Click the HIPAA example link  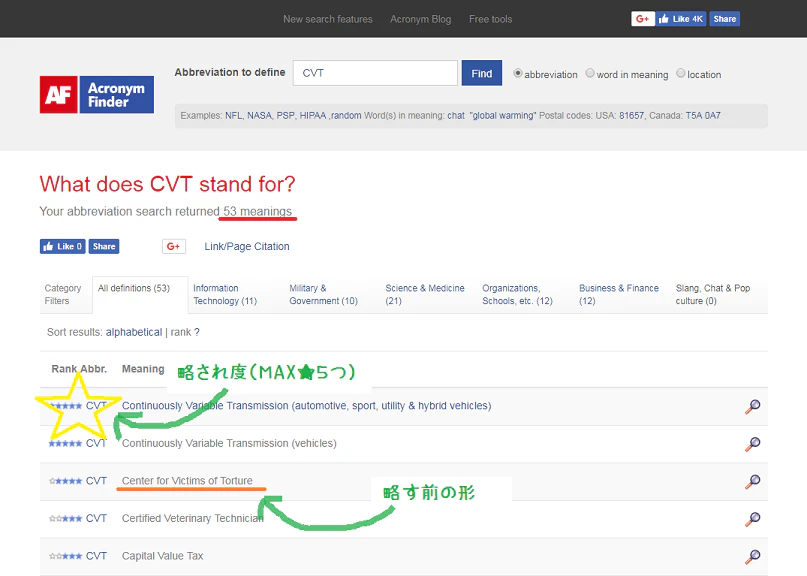[x=313, y=116]
